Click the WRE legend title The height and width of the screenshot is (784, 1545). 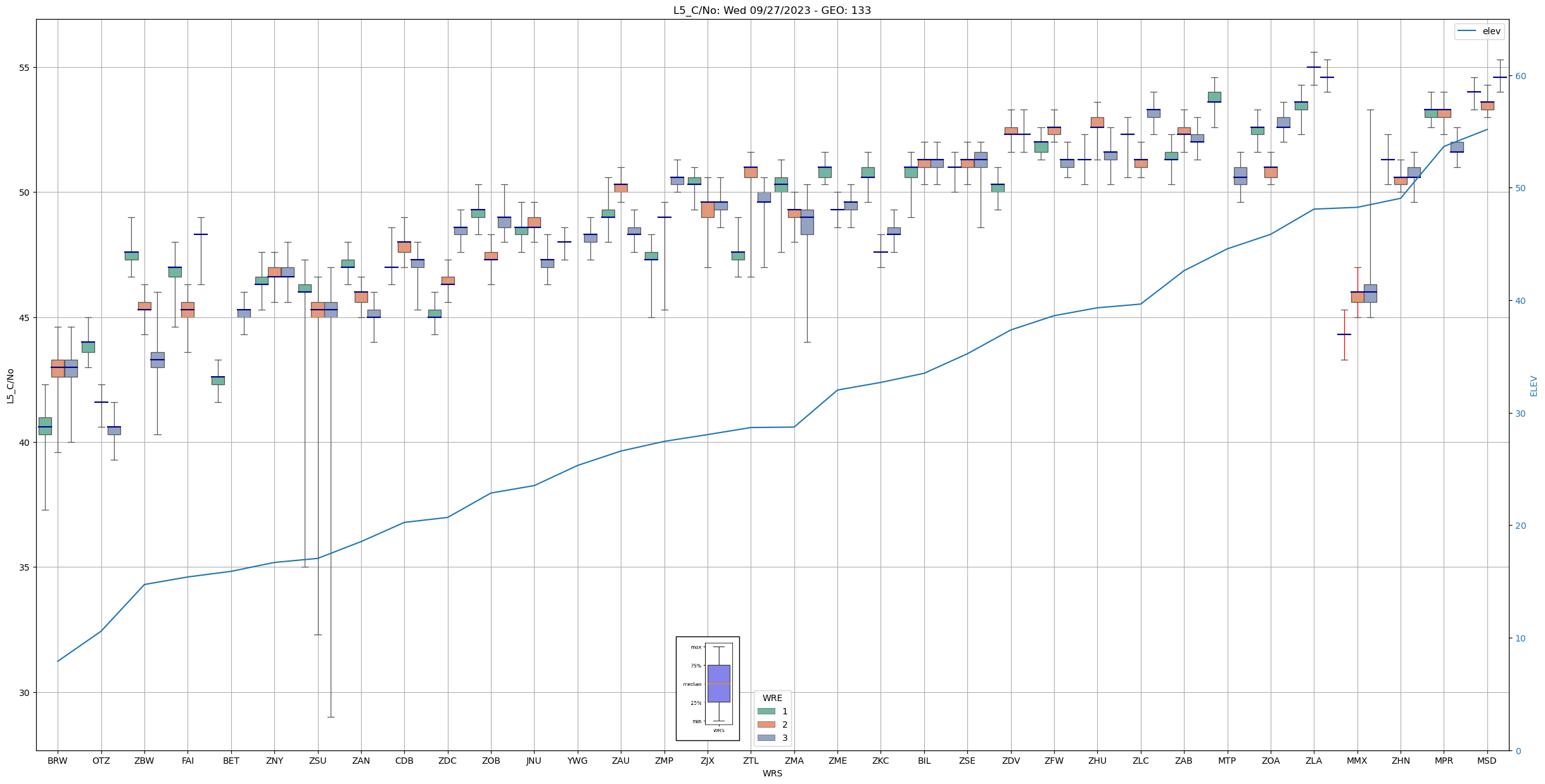[772, 698]
